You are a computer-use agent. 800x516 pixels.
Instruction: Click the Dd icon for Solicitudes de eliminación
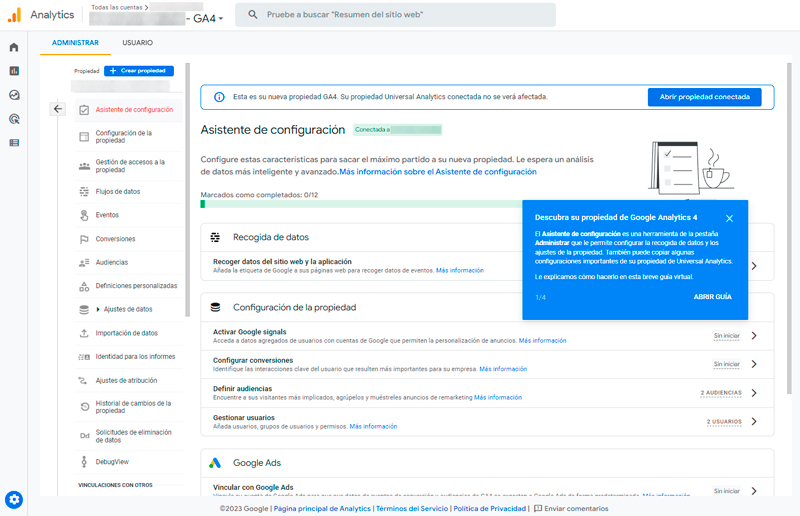[x=85, y=436]
